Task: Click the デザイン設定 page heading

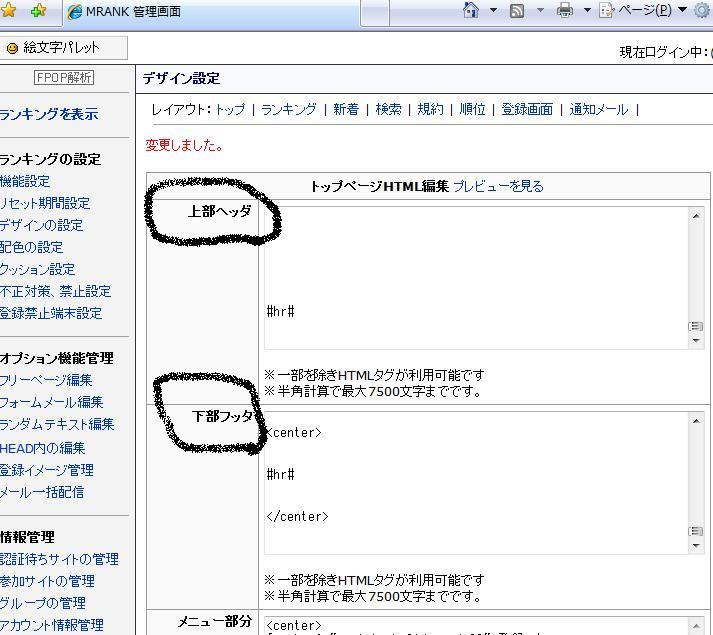Action: [181, 78]
